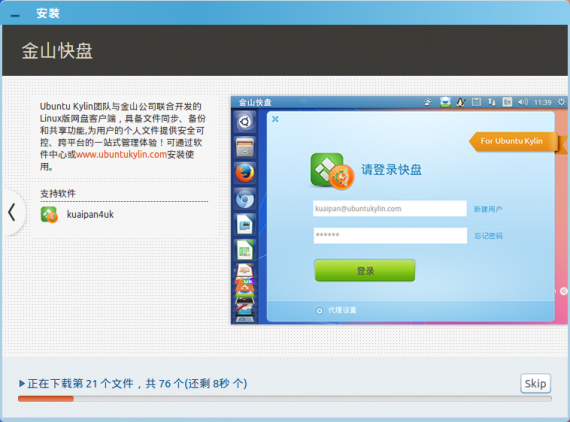This screenshot has width=570, height=422.
Task: Open the file manager dock icon
Action: click(245, 147)
